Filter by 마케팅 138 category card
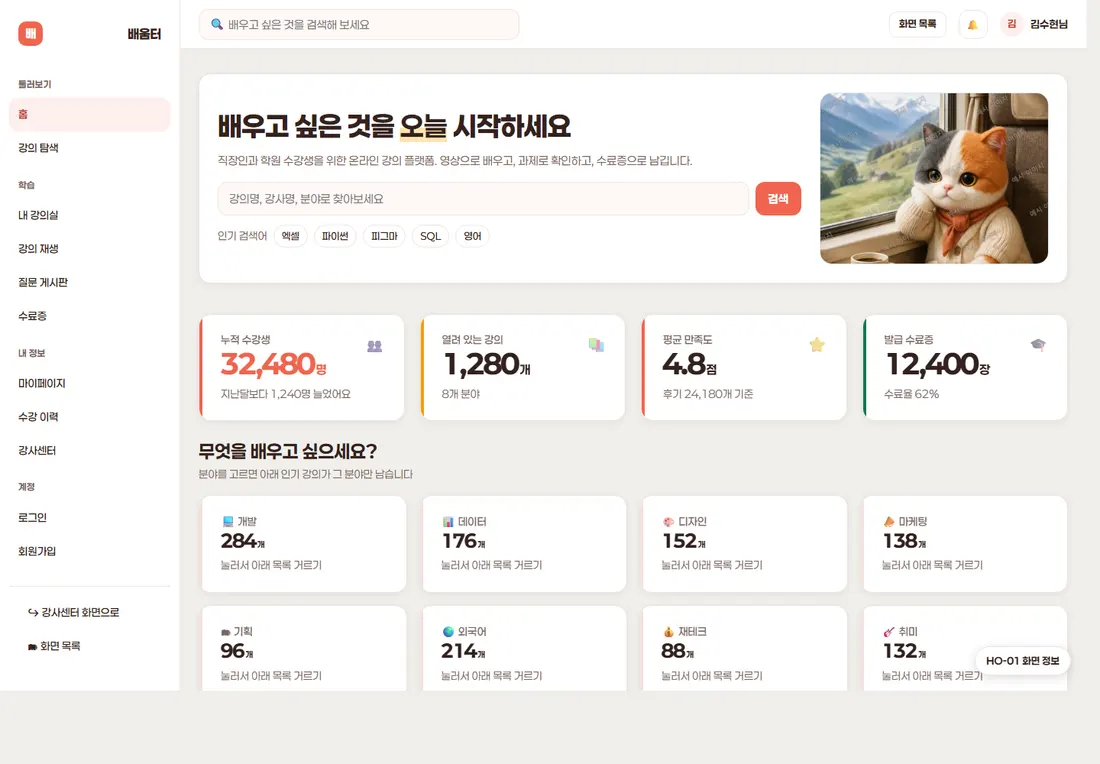 [965, 544]
